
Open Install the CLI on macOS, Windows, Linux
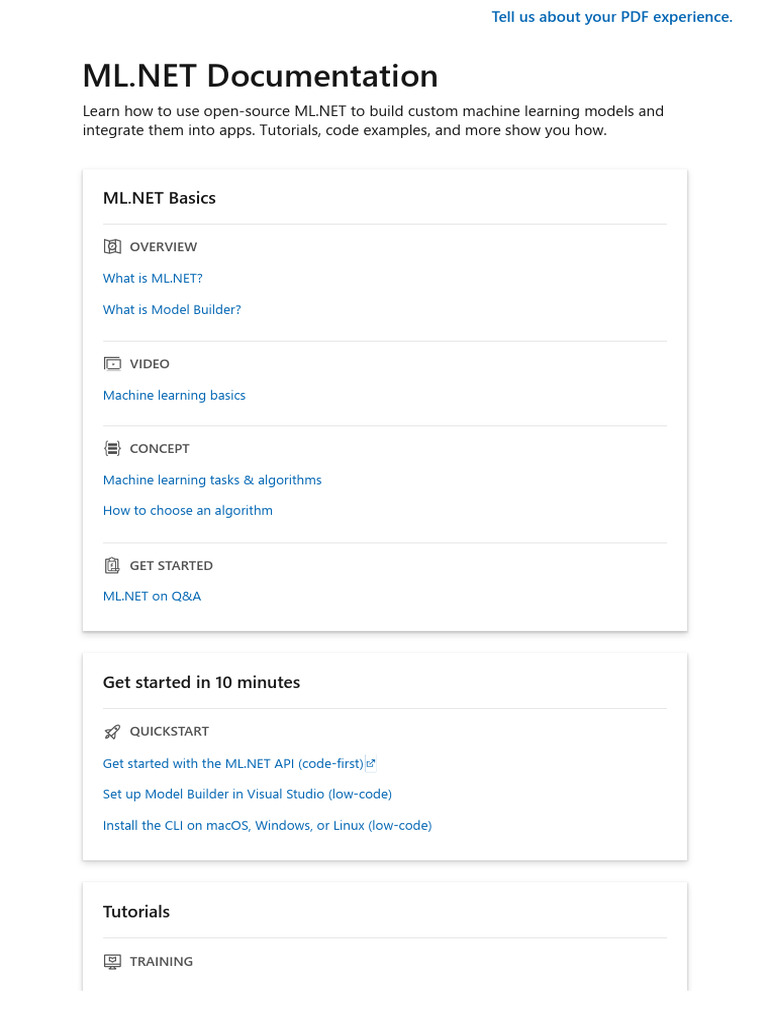pos(267,826)
